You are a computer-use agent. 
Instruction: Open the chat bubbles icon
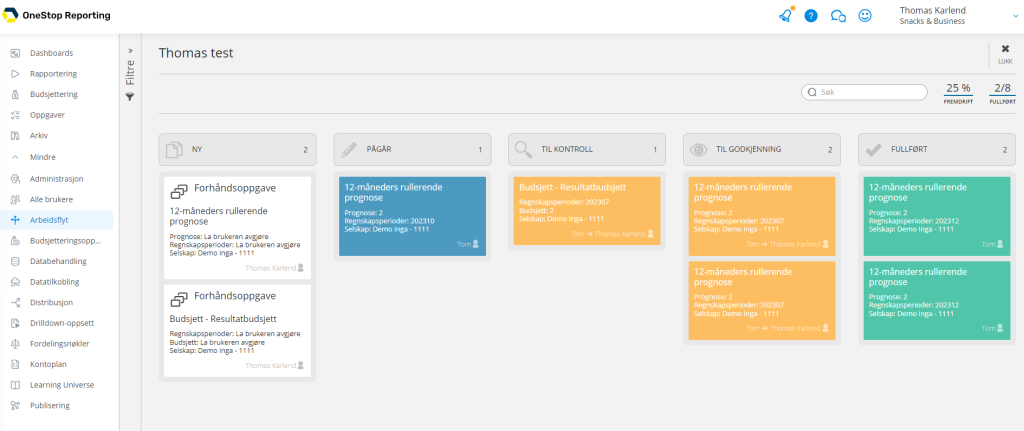pos(838,16)
